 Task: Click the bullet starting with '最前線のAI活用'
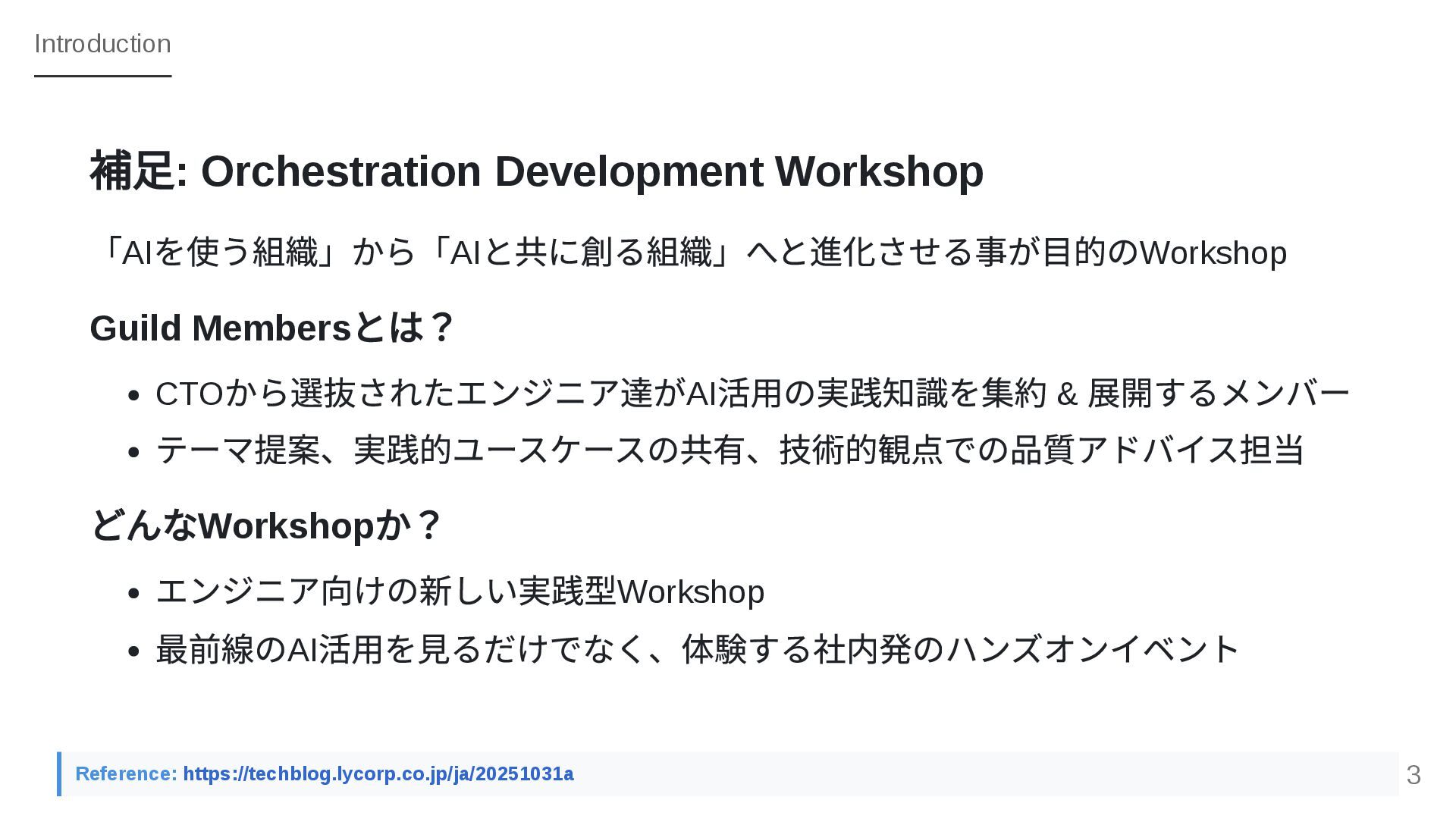tap(698, 650)
